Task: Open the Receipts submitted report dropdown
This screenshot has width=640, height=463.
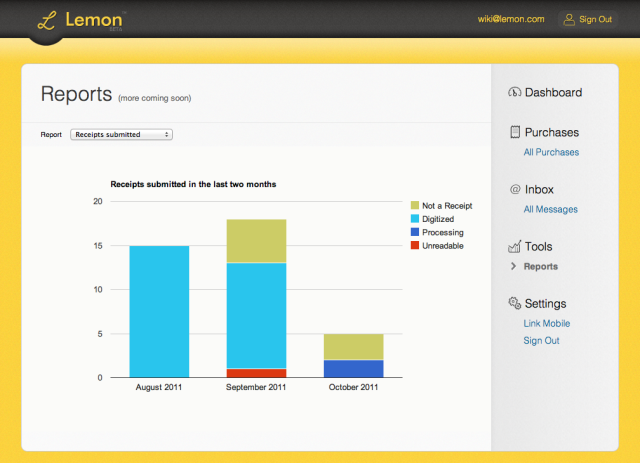Action: [x=121, y=134]
